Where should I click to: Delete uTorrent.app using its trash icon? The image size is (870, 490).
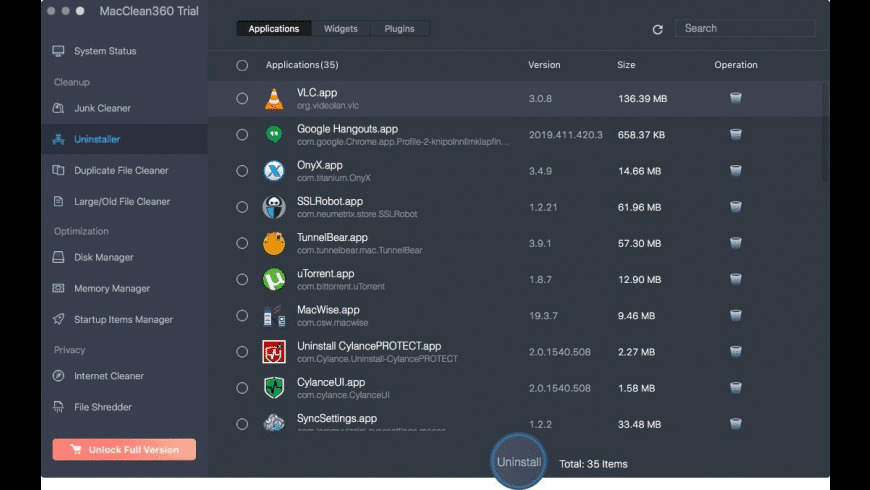coord(735,279)
